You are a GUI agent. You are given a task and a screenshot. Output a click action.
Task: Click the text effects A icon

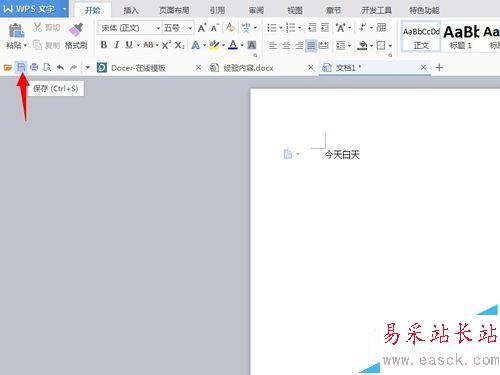click(x=195, y=45)
